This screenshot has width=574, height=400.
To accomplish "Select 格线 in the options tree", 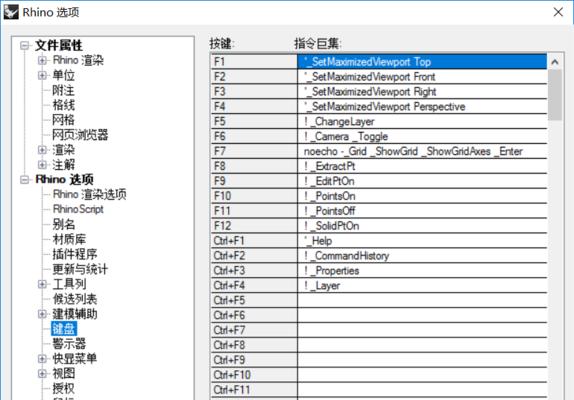I will [63, 105].
